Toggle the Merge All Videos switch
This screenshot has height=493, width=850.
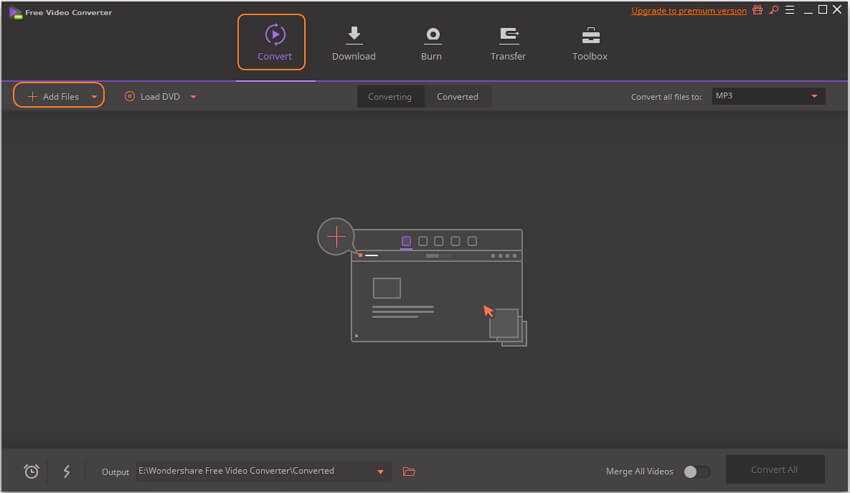point(696,471)
